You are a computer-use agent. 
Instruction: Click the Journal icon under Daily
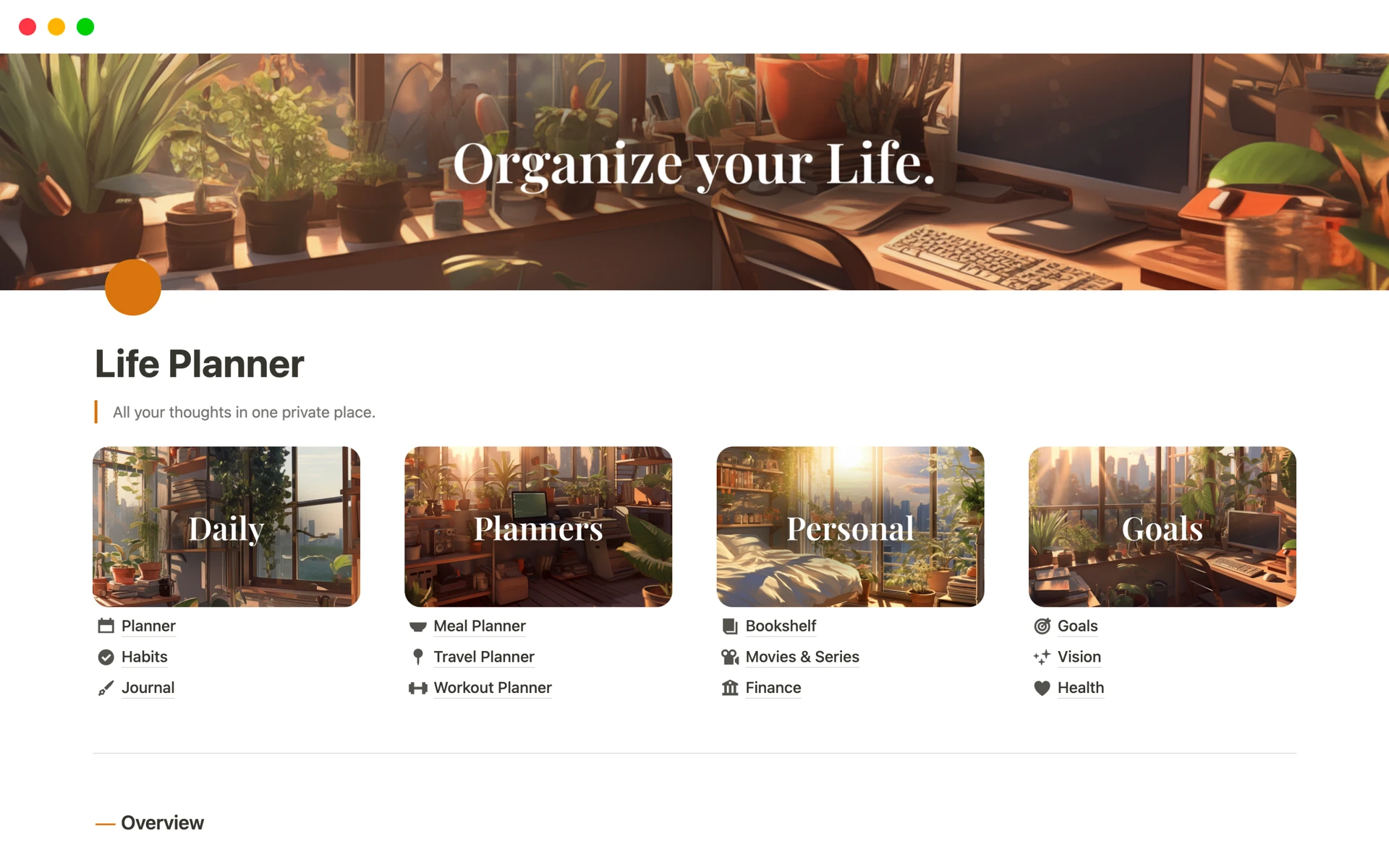pos(106,688)
